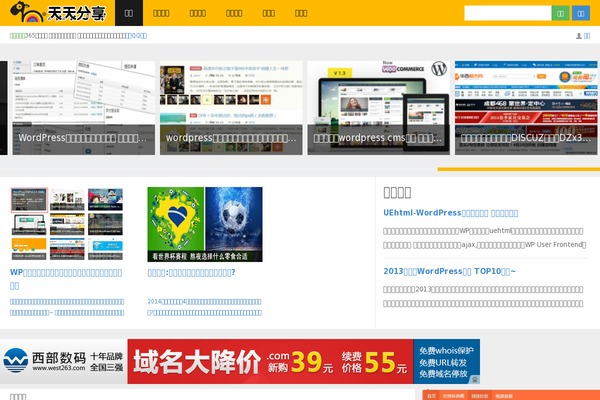Click the small icon at the ad's corner
The image size is (600, 400).
coord(475,379)
